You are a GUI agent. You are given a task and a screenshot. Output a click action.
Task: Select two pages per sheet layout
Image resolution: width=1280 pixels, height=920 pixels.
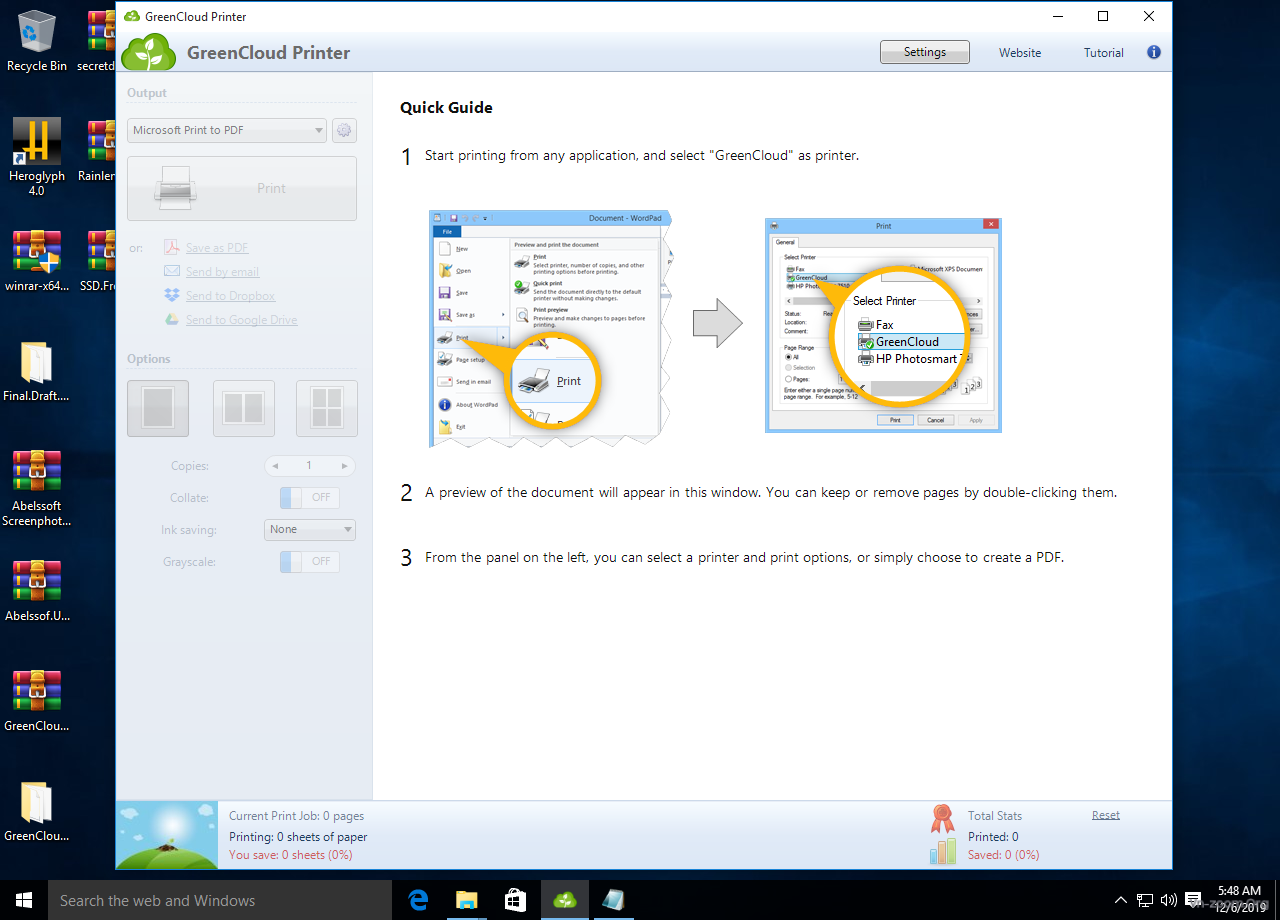point(243,408)
